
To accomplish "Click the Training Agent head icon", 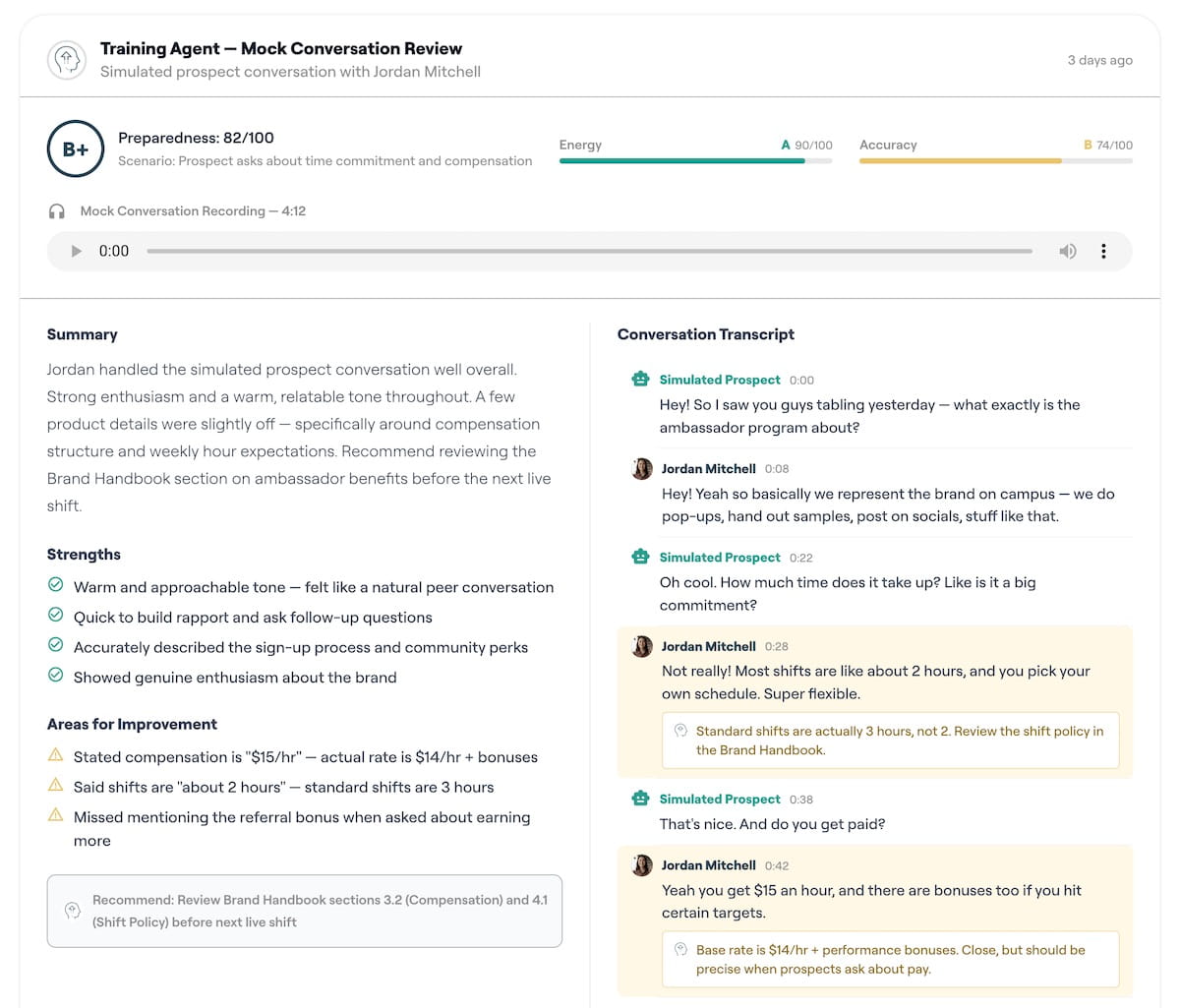I will click(x=66, y=60).
